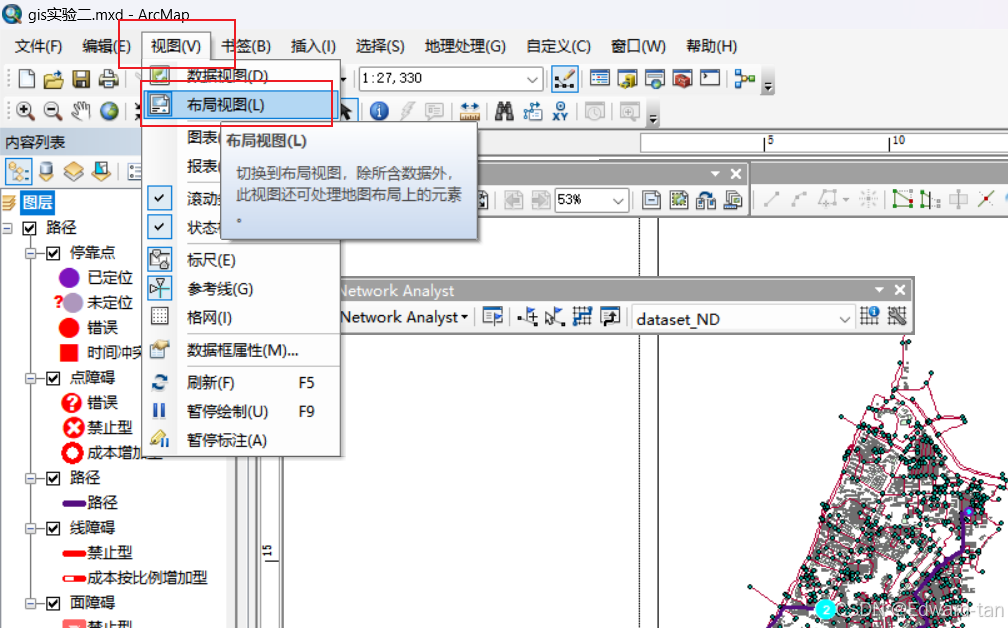Image resolution: width=1008 pixels, height=628 pixels.
Task: Open the ArcToolbox red toolbox icon
Action: click(x=682, y=78)
